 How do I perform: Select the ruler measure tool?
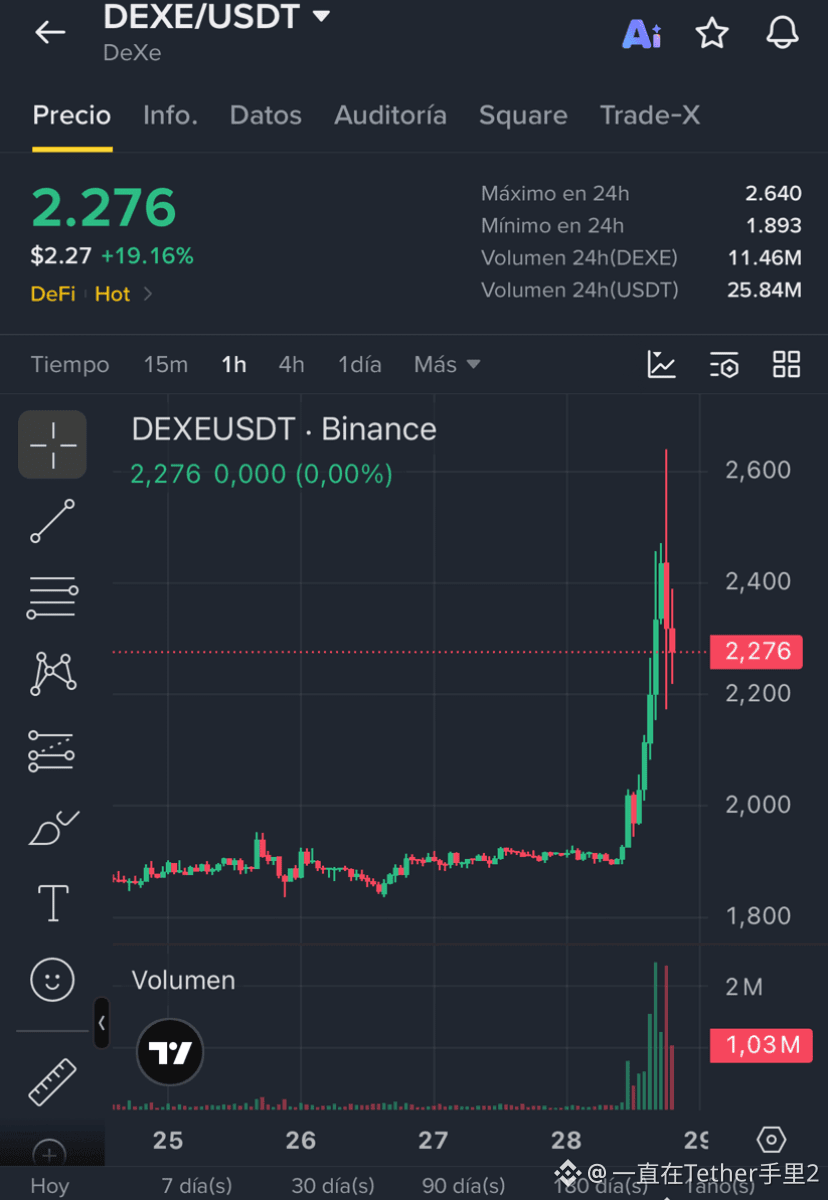[52, 1082]
